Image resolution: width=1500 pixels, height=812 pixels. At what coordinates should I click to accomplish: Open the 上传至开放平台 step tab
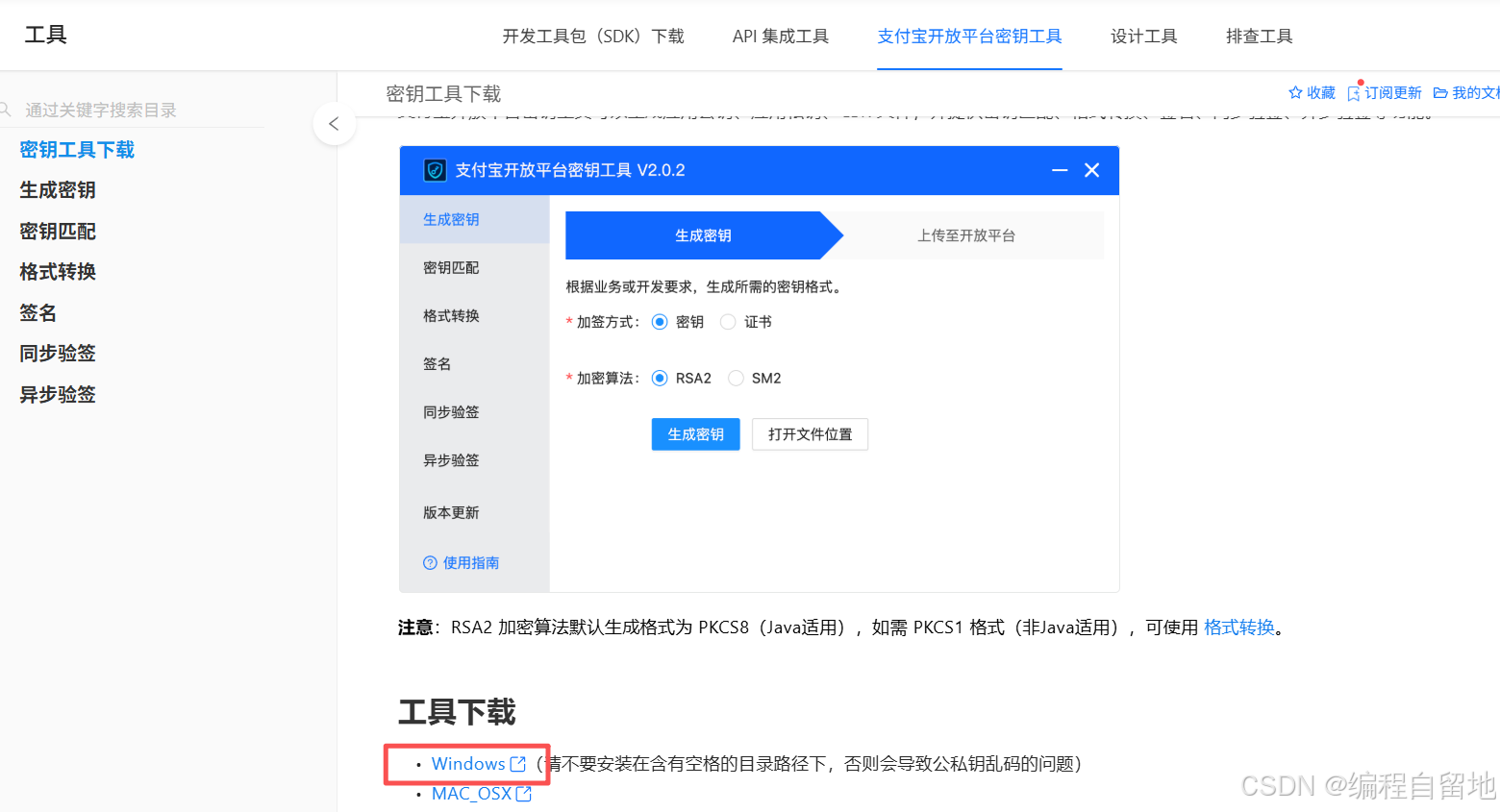966,235
